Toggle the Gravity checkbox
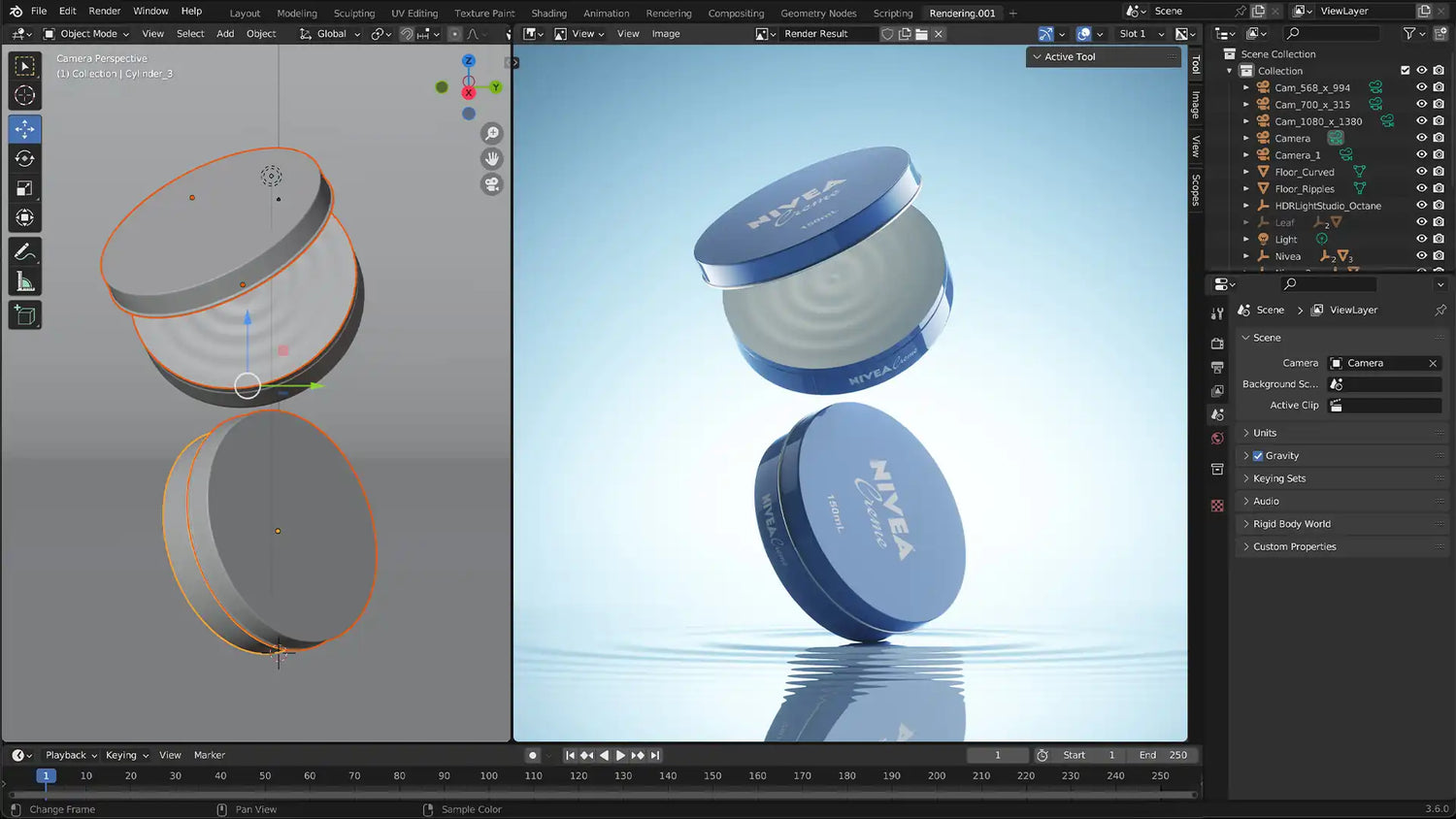This screenshot has width=1456, height=819. (x=1258, y=456)
